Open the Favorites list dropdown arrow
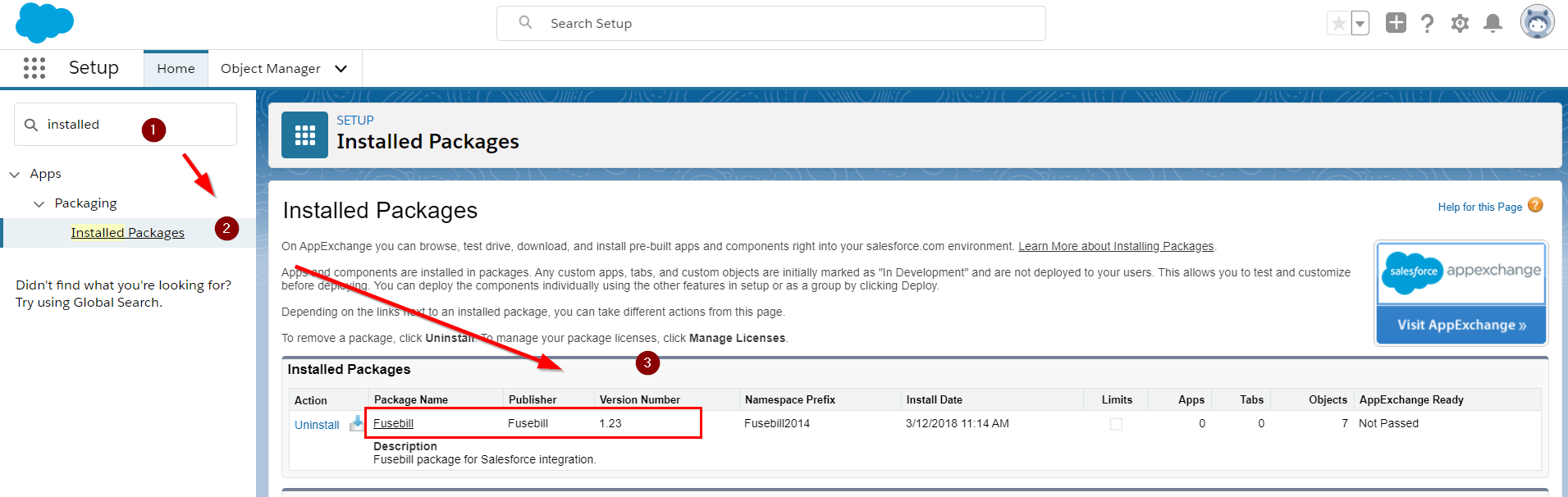This screenshot has height=497, width=1568. pyautogui.click(x=1360, y=23)
